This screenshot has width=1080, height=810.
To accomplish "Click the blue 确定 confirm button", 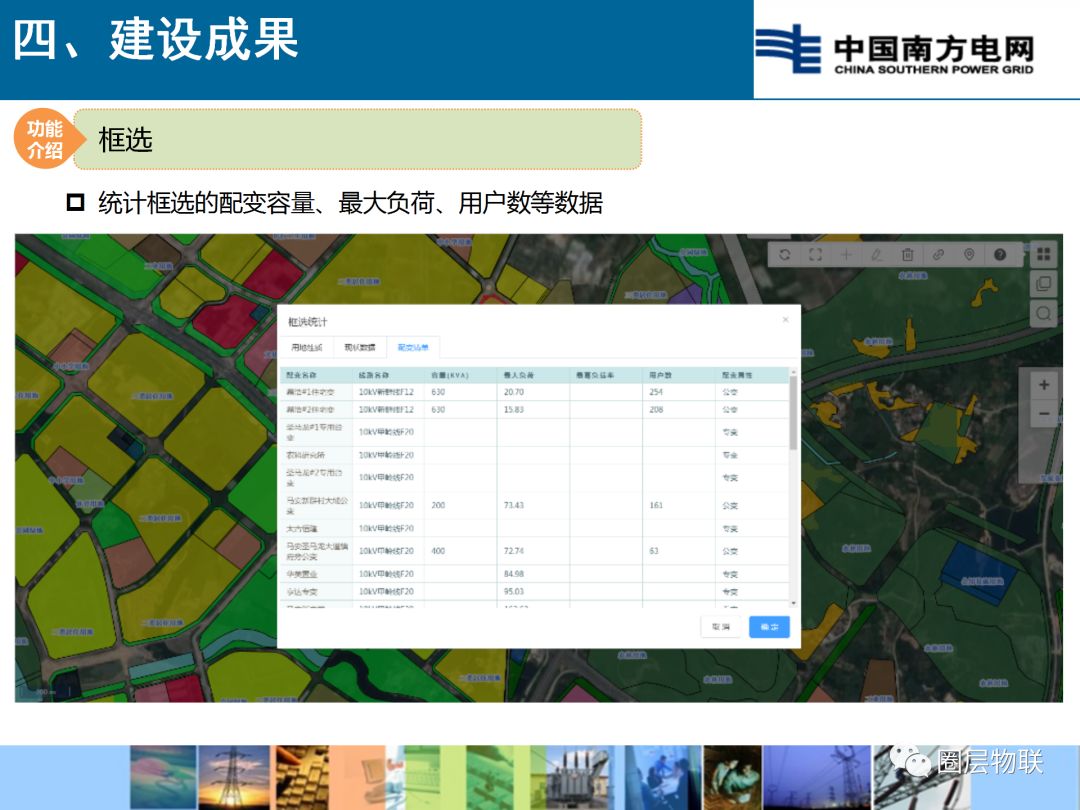I will pyautogui.click(x=769, y=627).
